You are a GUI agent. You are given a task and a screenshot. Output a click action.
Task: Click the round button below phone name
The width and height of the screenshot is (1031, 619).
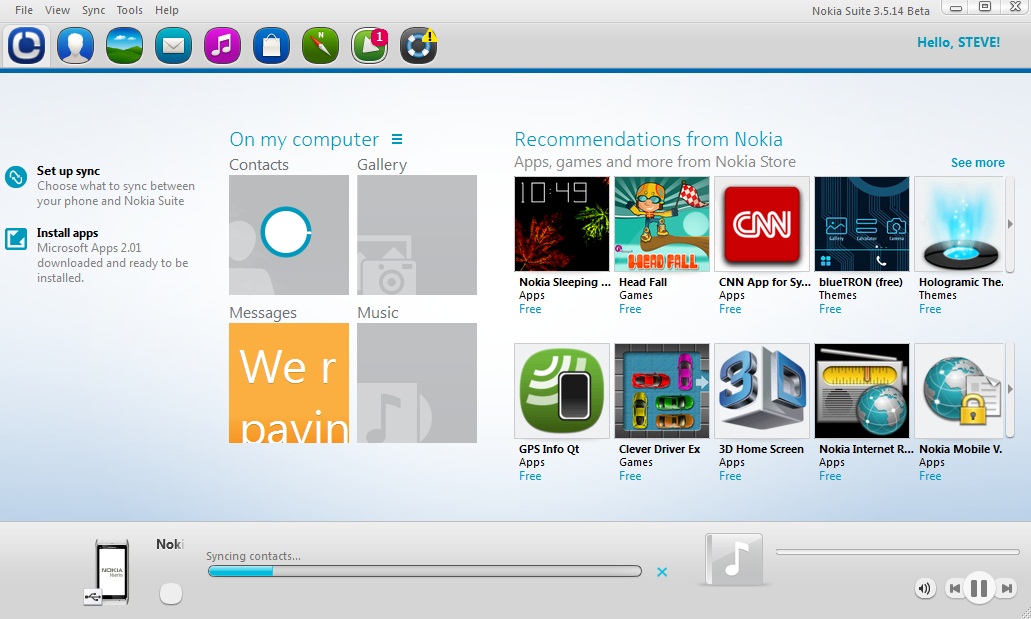click(171, 593)
